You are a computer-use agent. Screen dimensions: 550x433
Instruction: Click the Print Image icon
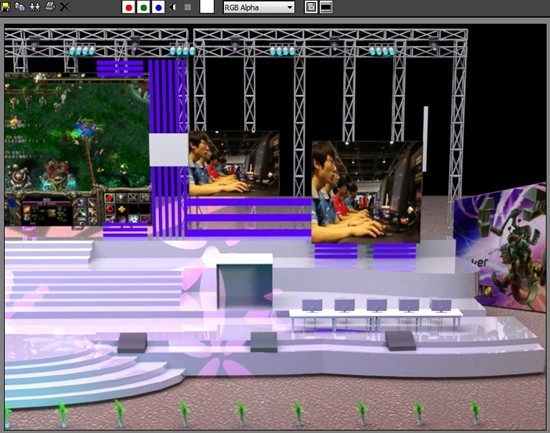(x=50, y=7)
